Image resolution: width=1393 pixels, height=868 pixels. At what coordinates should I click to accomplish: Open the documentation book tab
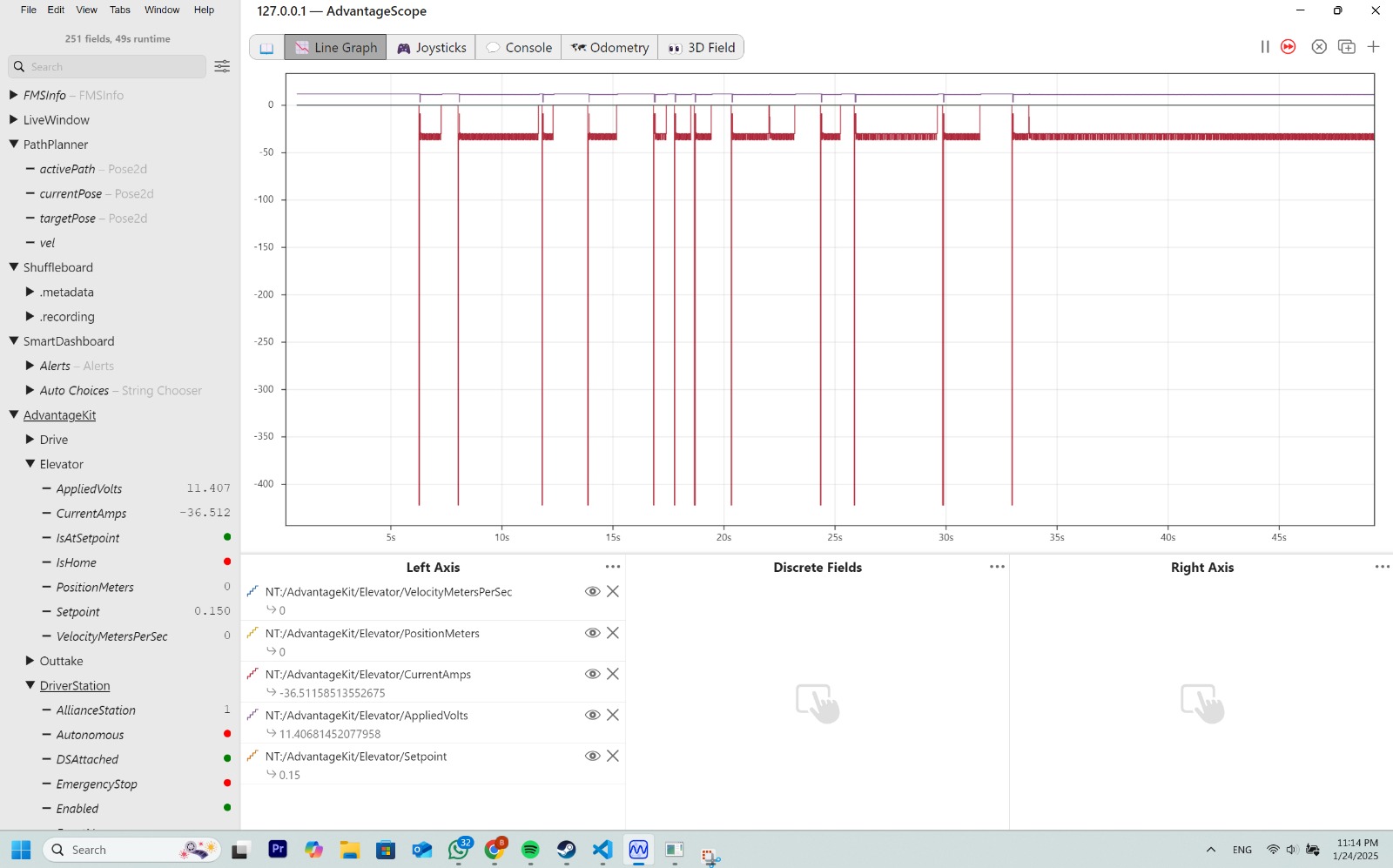click(266, 48)
